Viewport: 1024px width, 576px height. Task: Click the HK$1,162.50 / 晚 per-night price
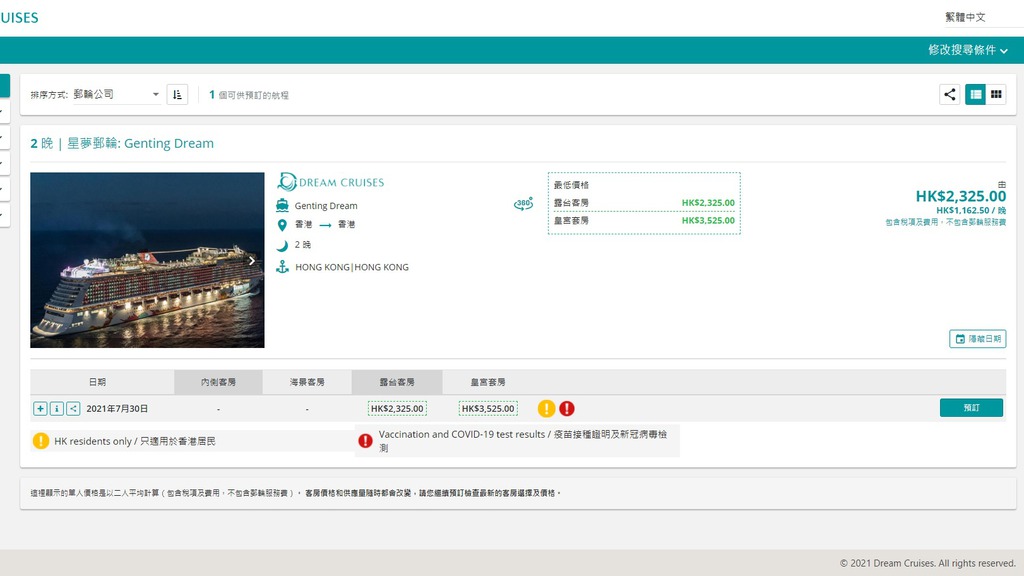pos(971,210)
